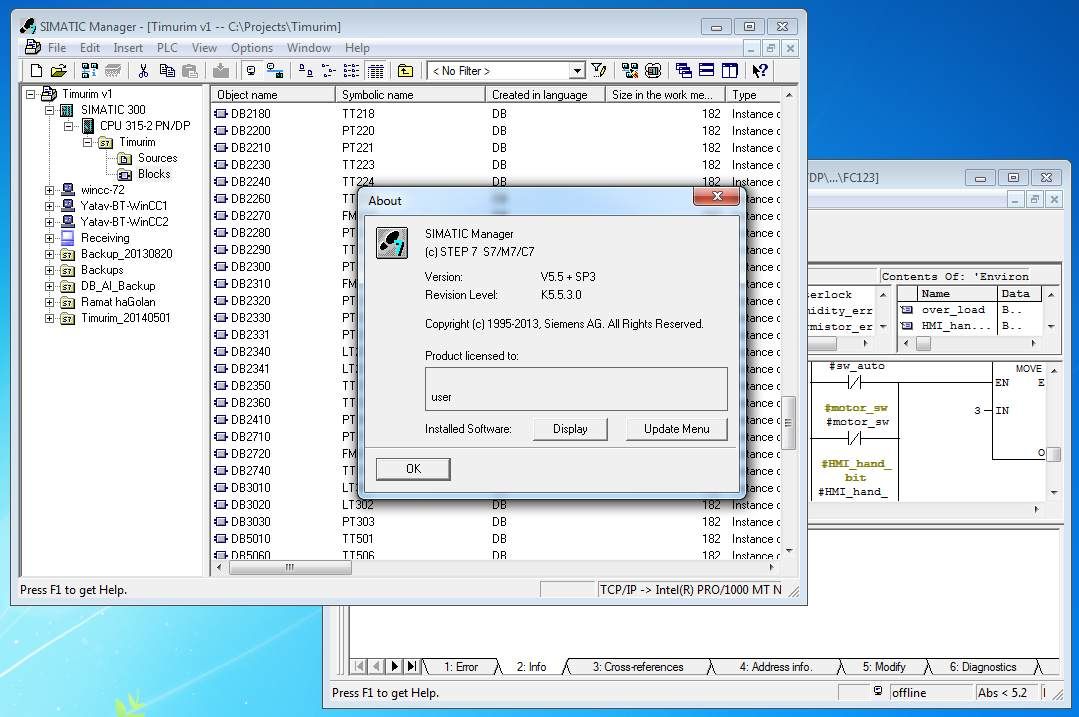Screen dimensions: 1079x717
Task: Click the Update Menu button
Action: [676, 429]
